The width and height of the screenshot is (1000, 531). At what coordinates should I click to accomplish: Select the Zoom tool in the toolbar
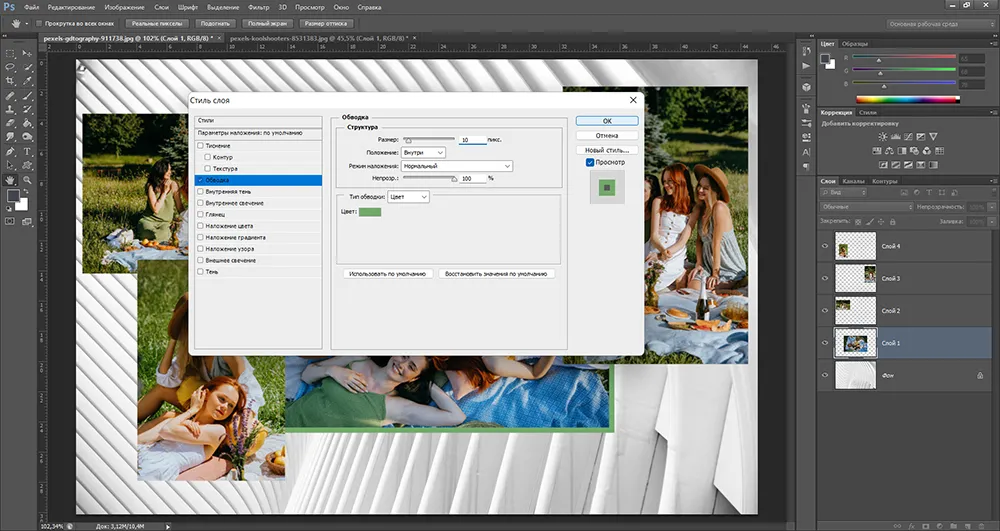coord(27,180)
